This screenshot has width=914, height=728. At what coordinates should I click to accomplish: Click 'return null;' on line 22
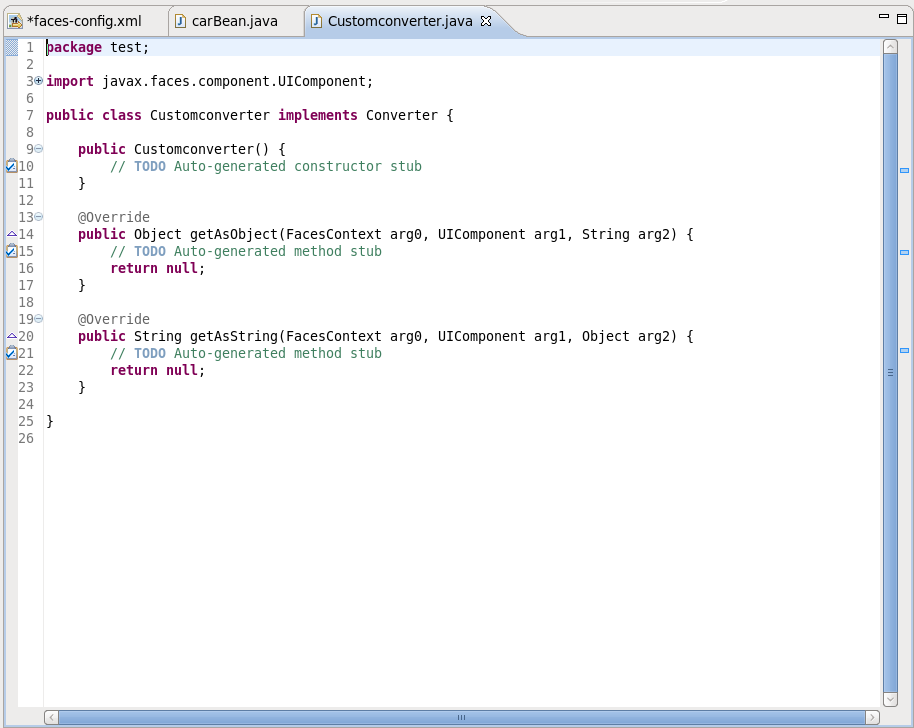pos(157,370)
